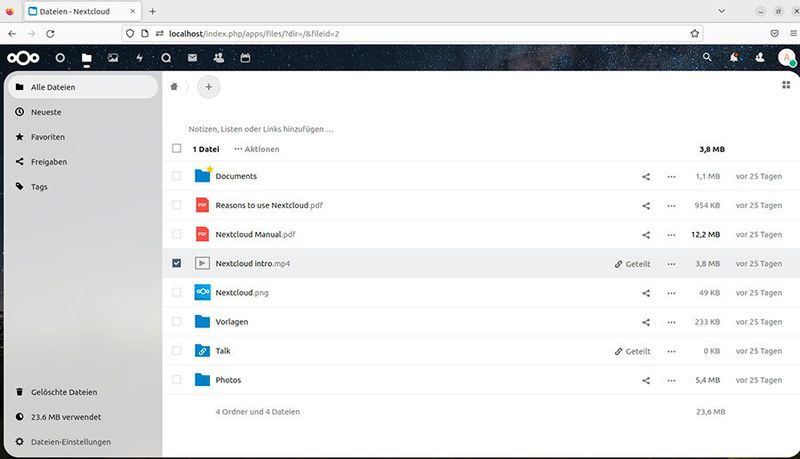Open the Calendar app icon

point(245,58)
